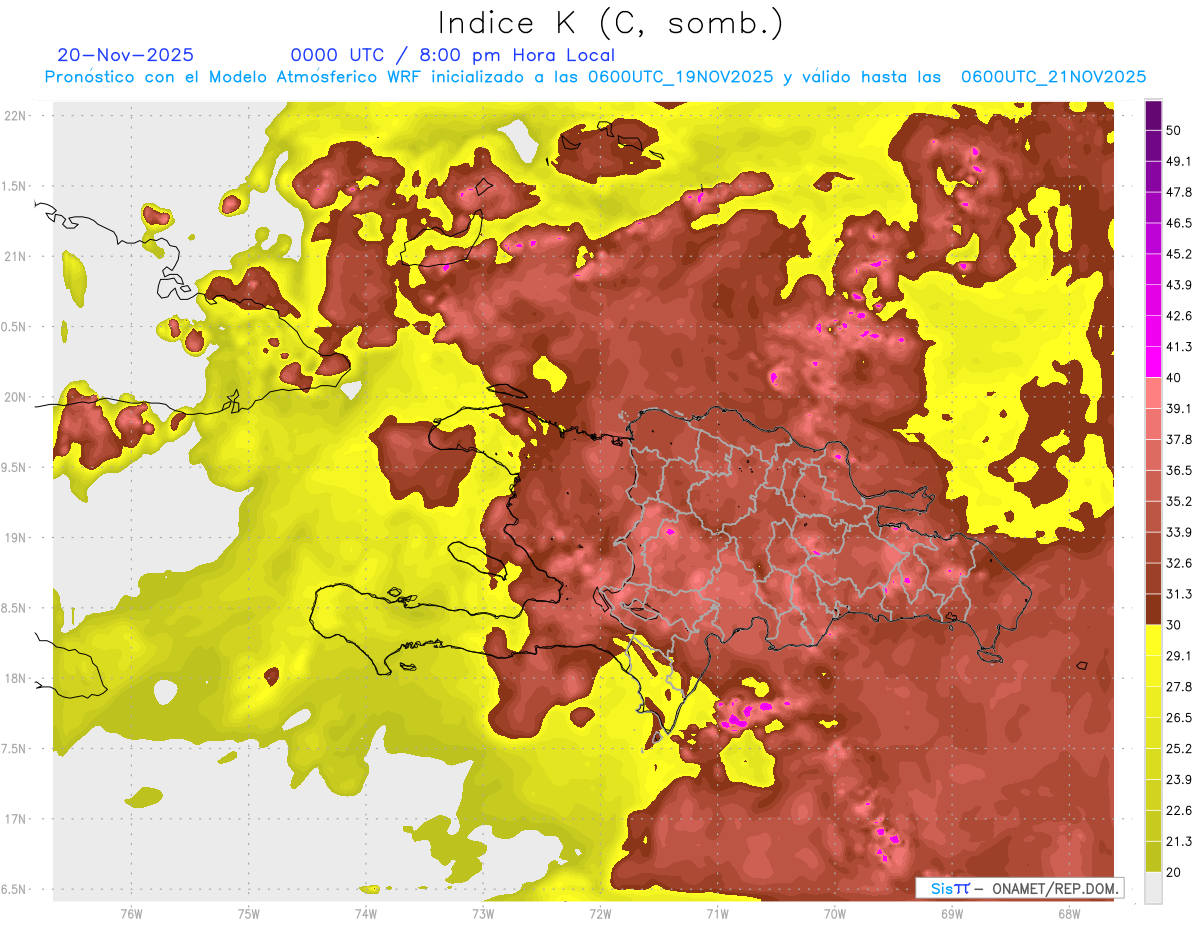Click the colorbar value '41.3'
This screenshot has width=1200, height=927.
tap(1178, 347)
